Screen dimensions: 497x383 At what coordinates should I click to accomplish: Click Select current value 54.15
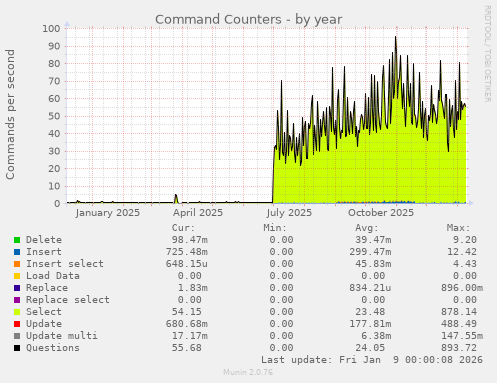[187, 312]
